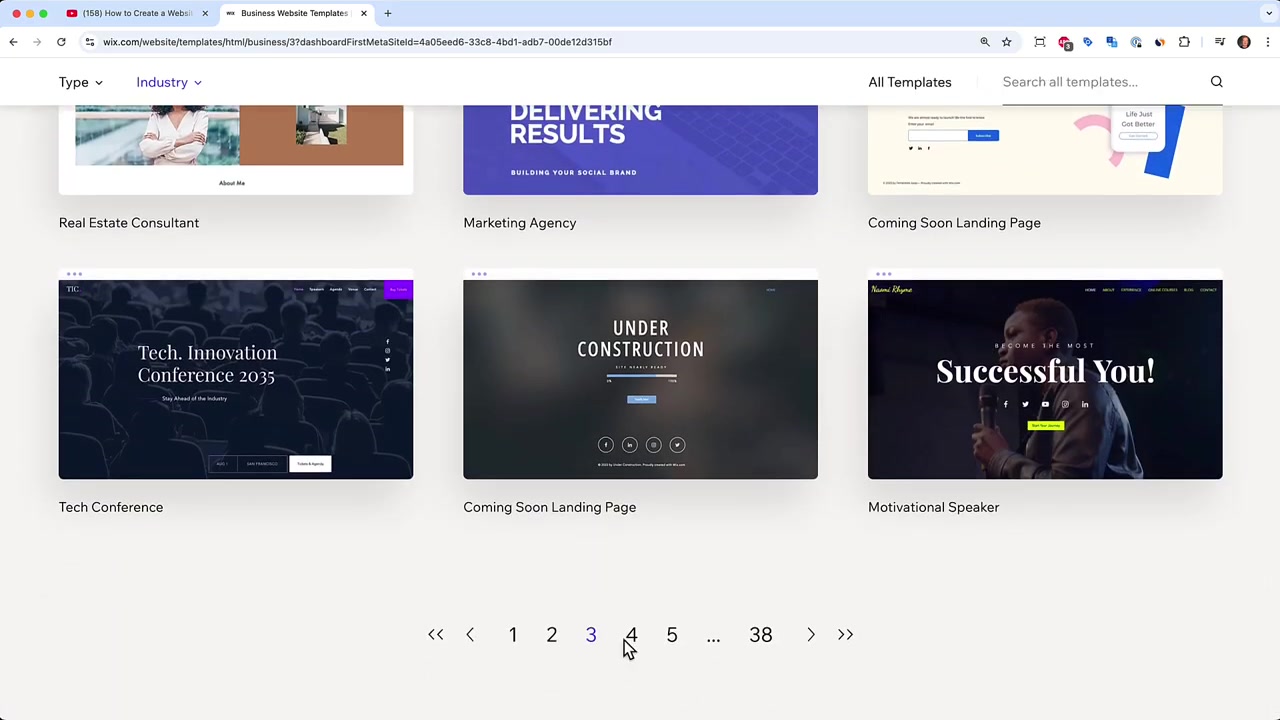Go to pagination page 1

[513, 635]
